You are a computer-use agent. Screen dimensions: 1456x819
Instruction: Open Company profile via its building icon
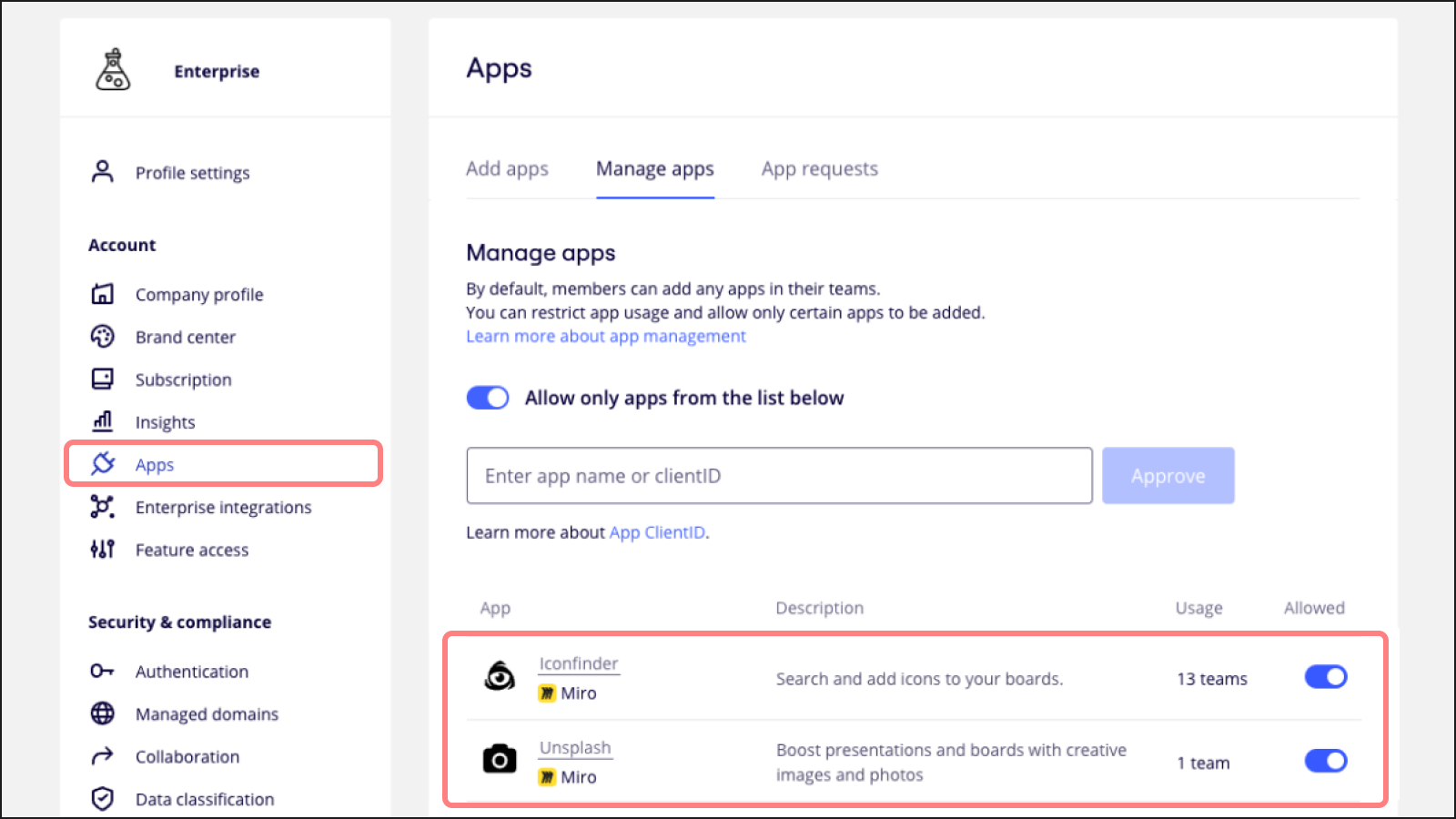click(x=102, y=294)
